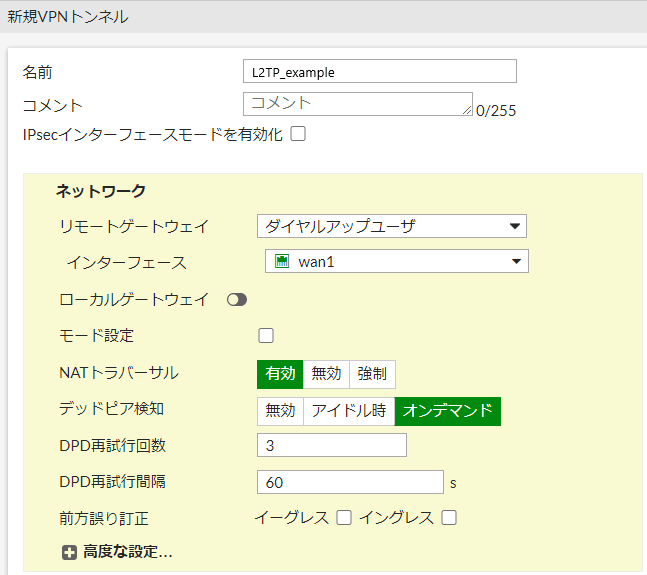The image size is (647, 575).
Task: Select 有効 for NATトラバーサル
Action: 280,374
